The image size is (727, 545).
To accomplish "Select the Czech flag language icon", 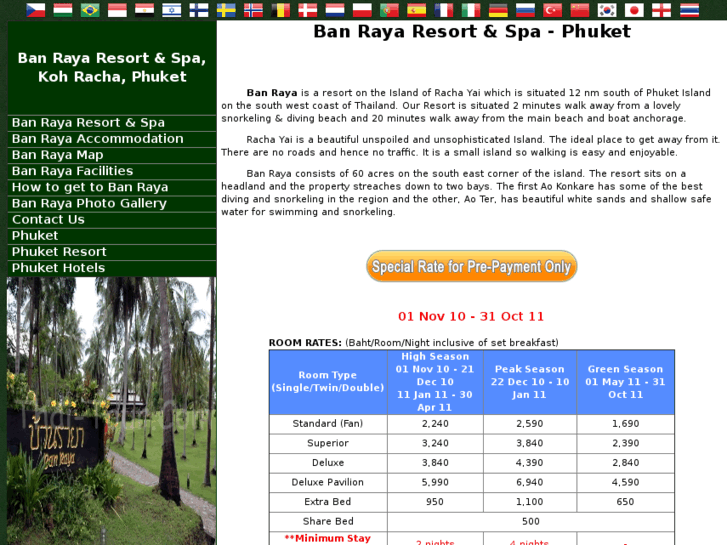I will (x=36, y=10).
